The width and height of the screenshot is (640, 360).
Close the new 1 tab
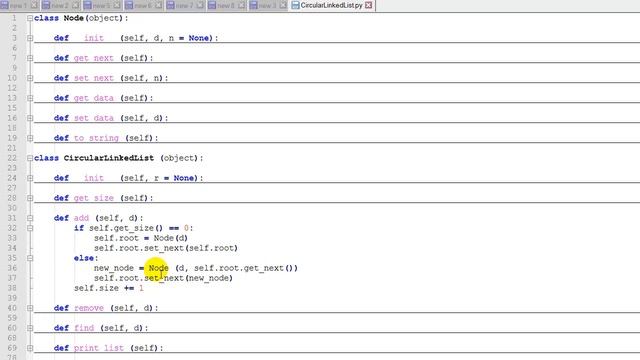click(34, 6)
